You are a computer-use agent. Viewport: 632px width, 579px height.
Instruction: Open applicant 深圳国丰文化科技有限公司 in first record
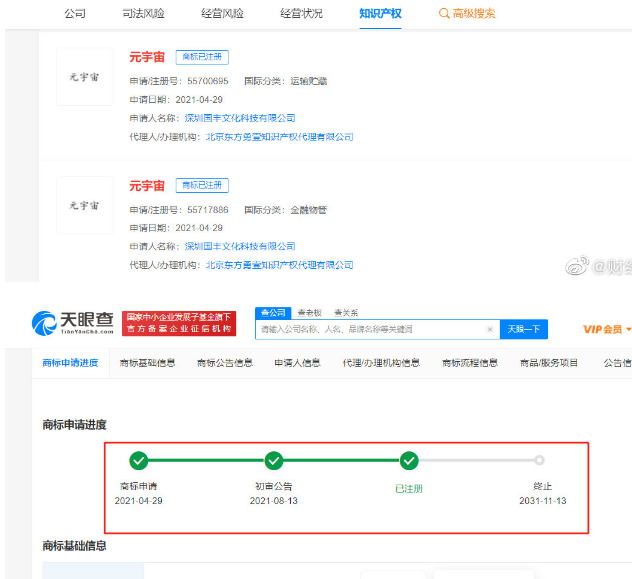pyautogui.click(x=240, y=118)
